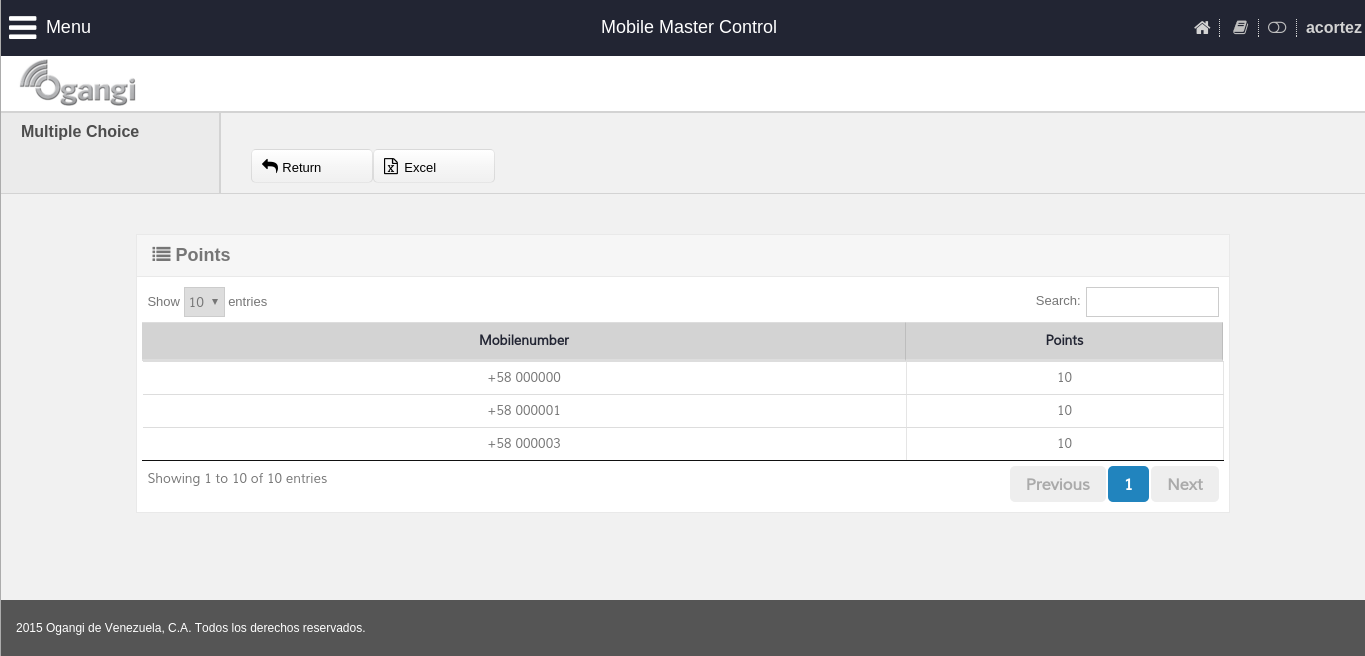Go to the Next page
The height and width of the screenshot is (656, 1365).
(1185, 484)
